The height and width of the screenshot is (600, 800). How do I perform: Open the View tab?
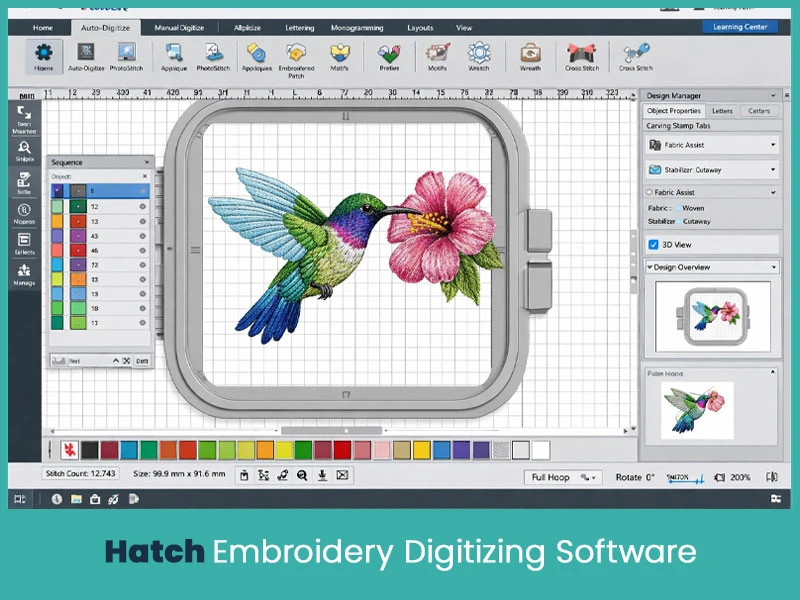tap(464, 28)
